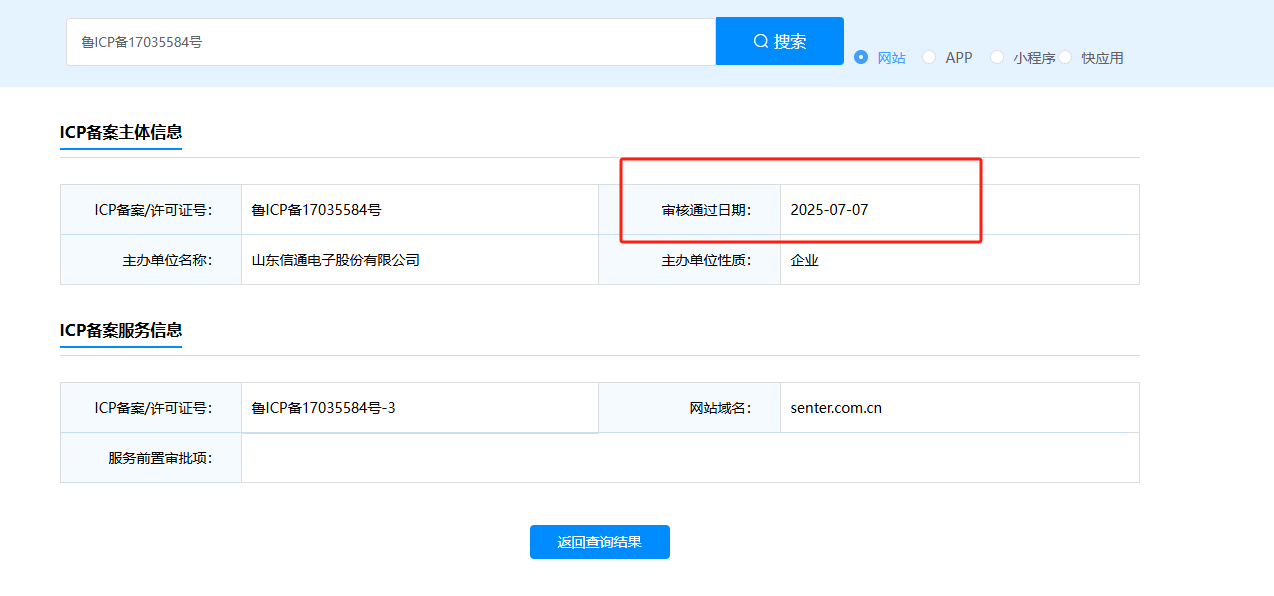Click the 返回查询结果 button
The image size is (1274, 596).
[600, 542]
